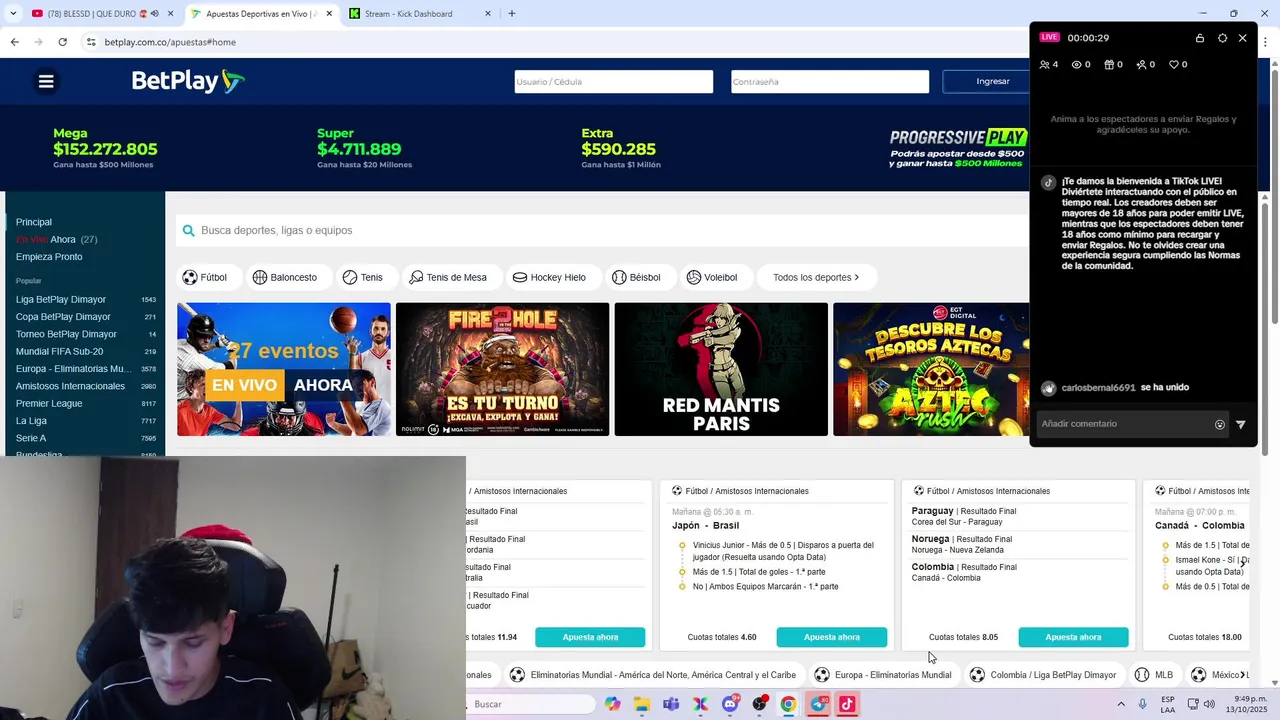Open TikTok LIVE Studio in taskbar
Viewport: 1280px width, 720px height.
click(847, 704)
